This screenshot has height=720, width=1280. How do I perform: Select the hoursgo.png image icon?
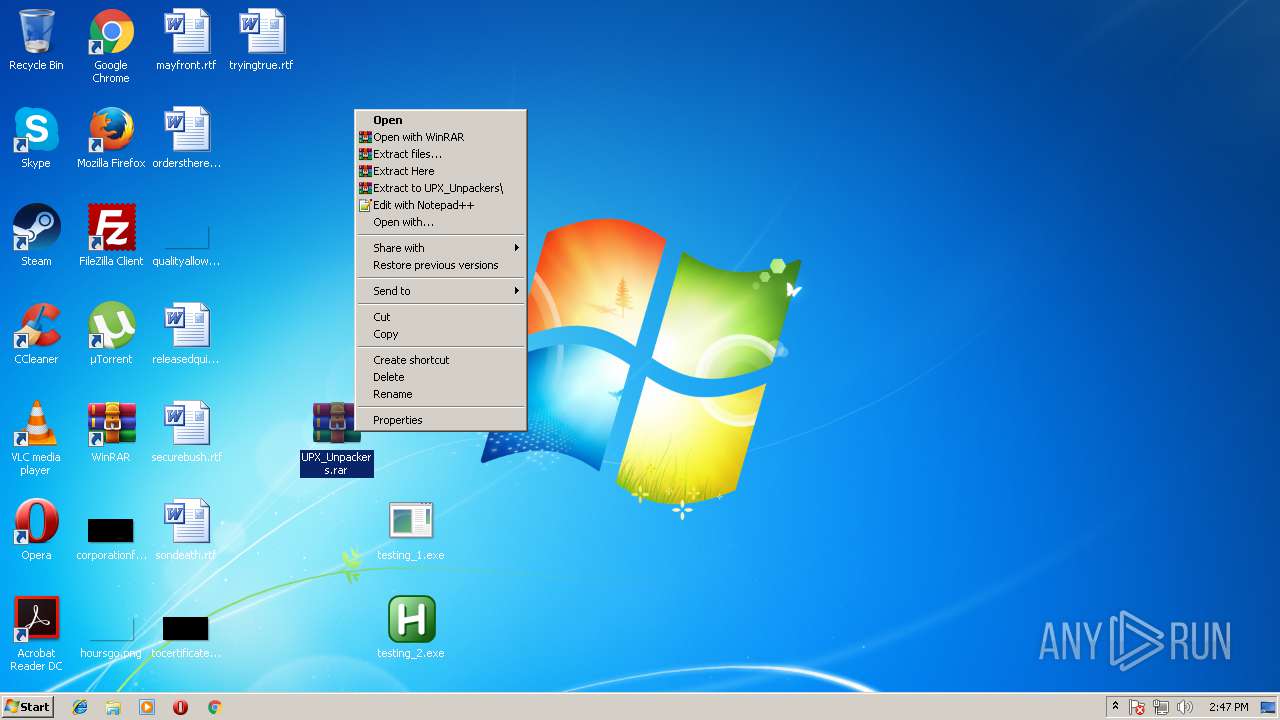tap(111, 636)
